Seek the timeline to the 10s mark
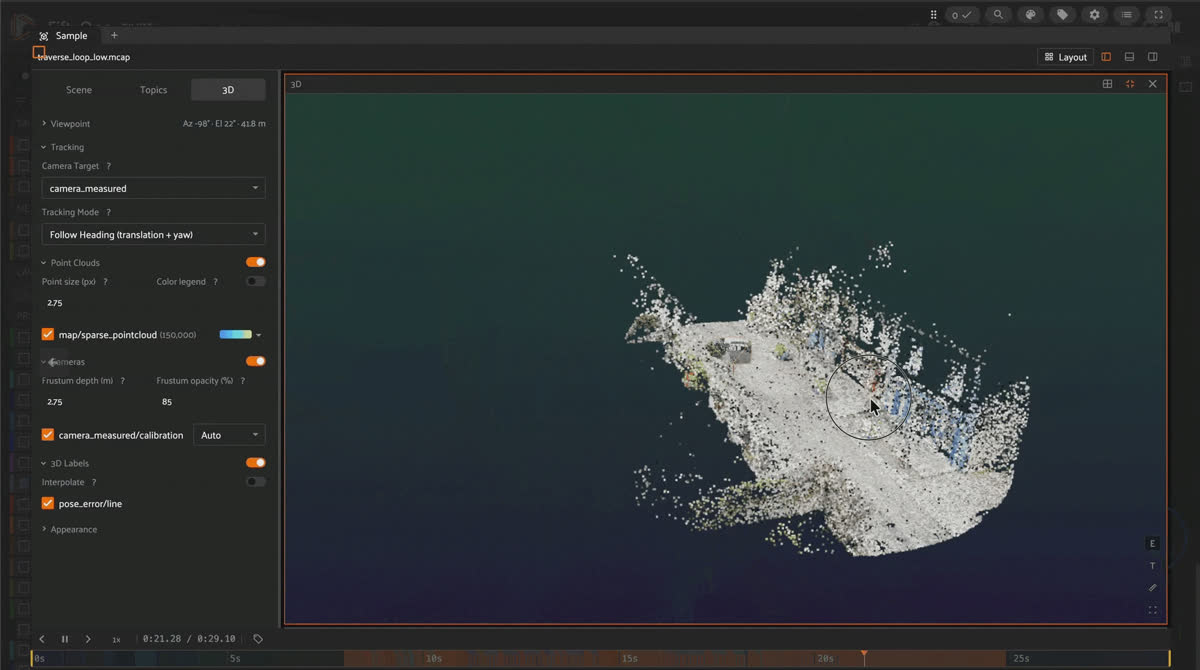 (434, 658)
